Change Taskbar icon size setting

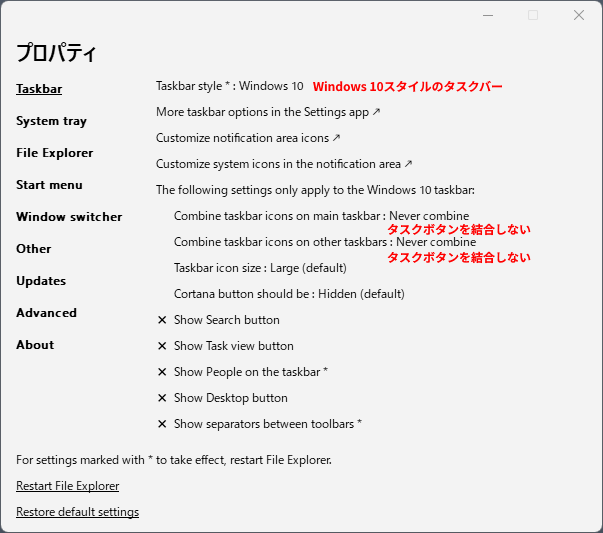point(260,268)
